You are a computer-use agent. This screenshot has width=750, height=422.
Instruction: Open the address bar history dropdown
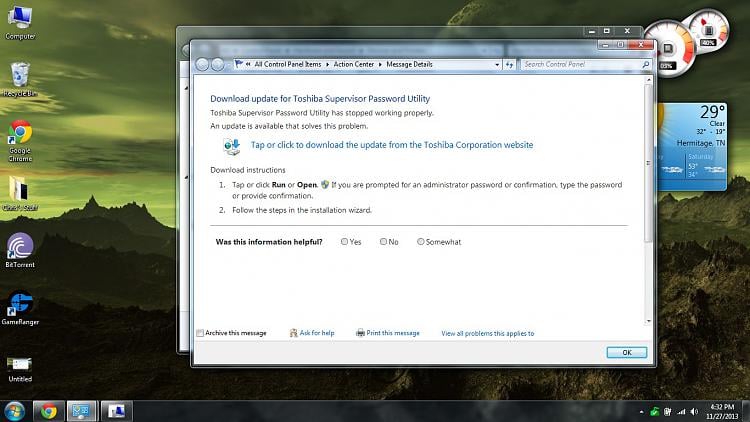497,64
